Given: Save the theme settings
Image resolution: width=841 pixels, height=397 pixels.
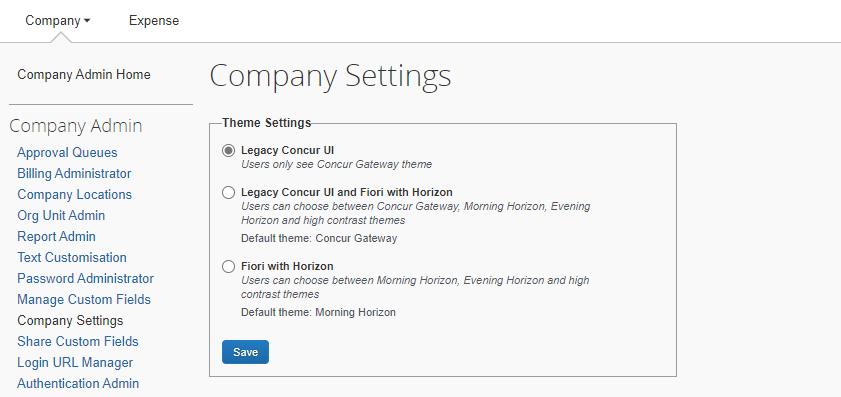Looking at the screenshot, I should pos(245,352).
